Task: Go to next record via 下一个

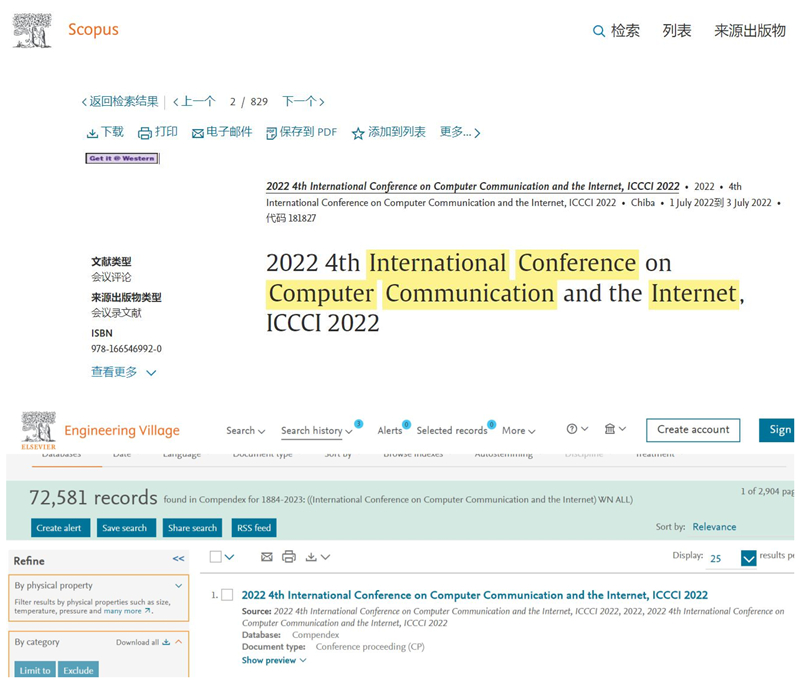Action: 303,102
